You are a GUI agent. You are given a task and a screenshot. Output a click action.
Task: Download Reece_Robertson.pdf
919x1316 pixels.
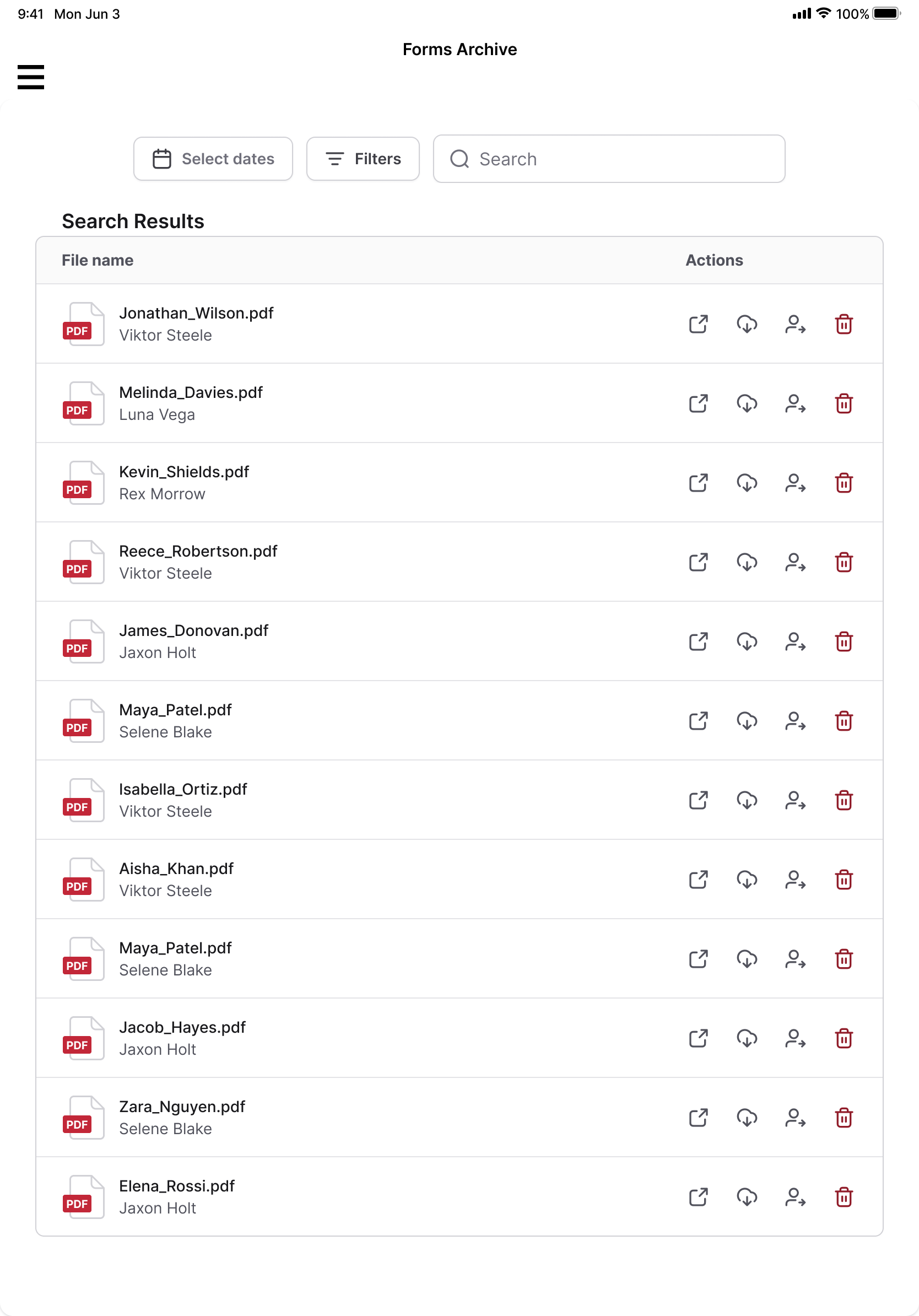point(747,562)
